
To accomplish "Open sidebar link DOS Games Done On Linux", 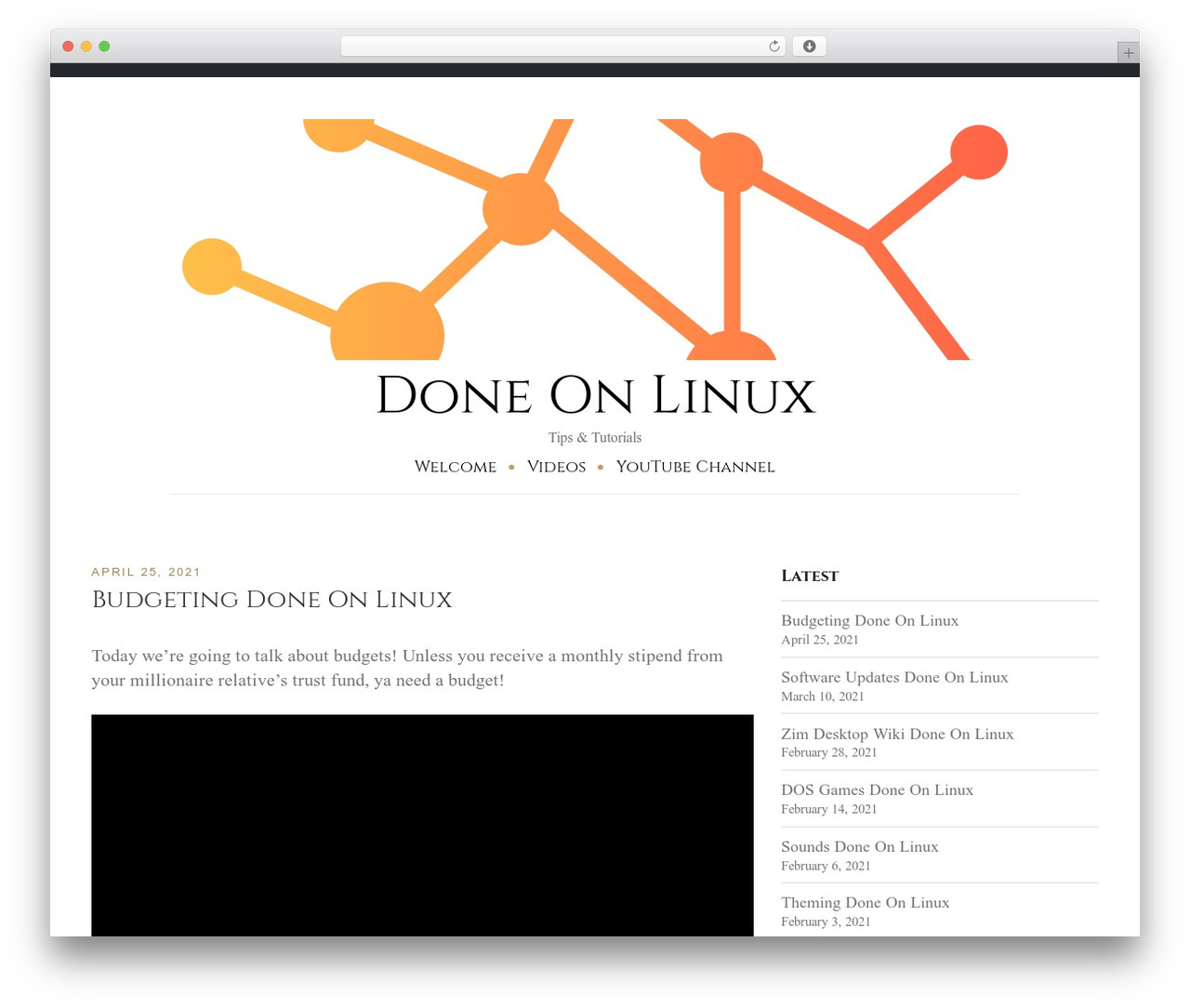I will 877,789.
